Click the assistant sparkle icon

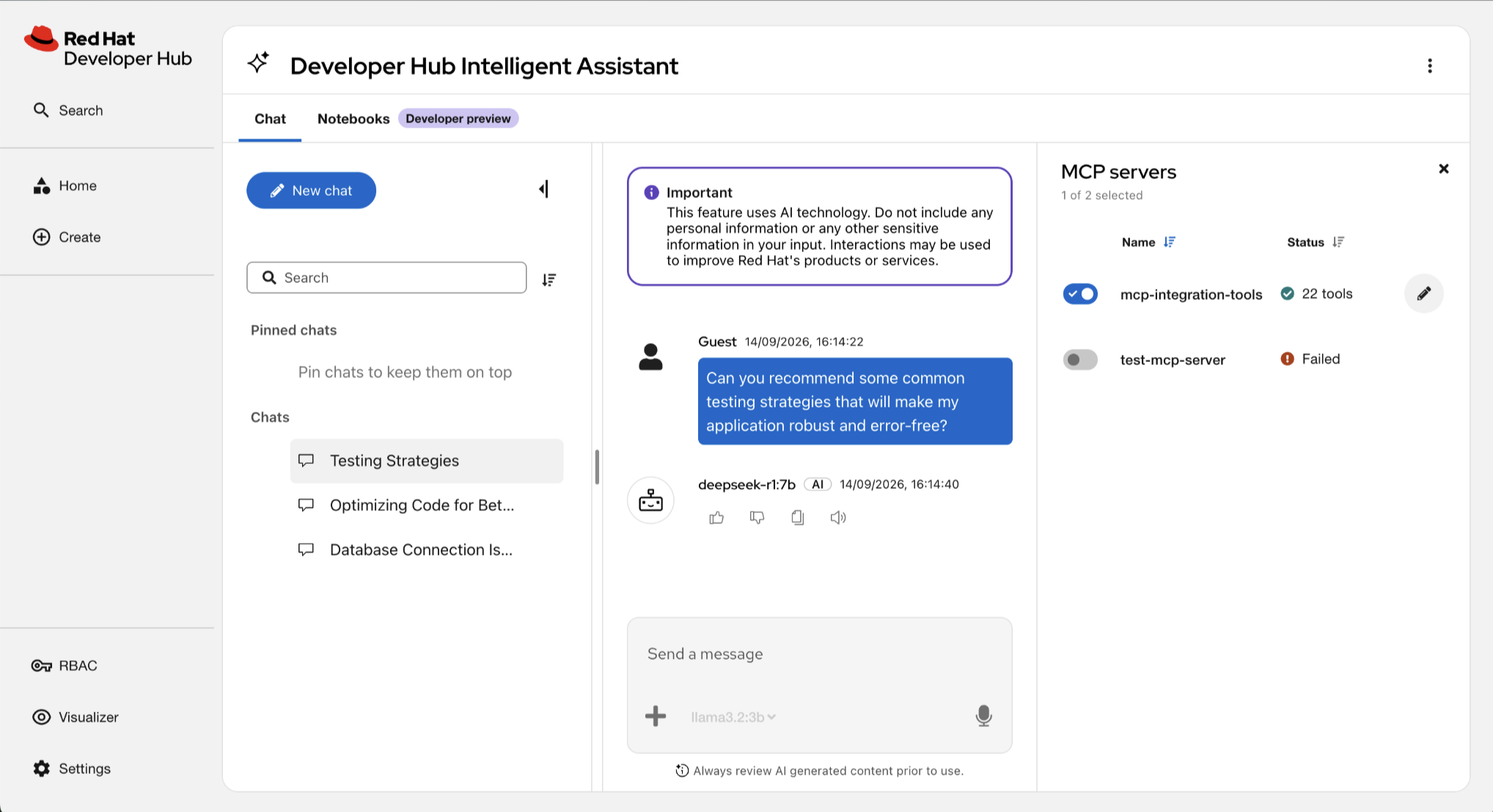click(x=258, y=63)
